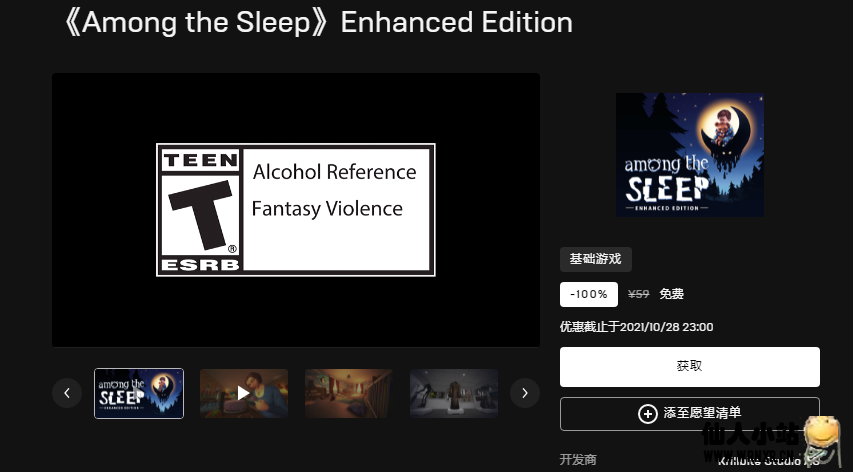The image size is (853, 472).
Task: Select the Among the Sleep logo thumbnail
Action: (x=139, y=393)
